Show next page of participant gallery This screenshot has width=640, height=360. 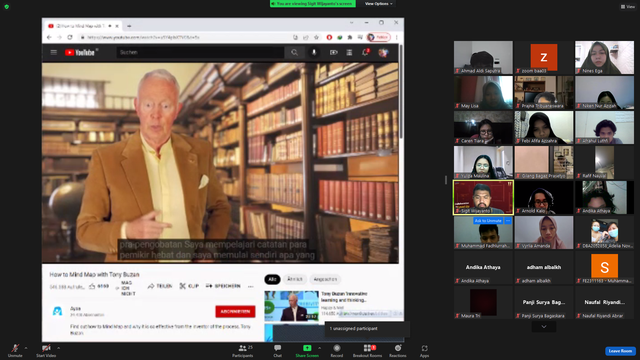tap(544, 327)
